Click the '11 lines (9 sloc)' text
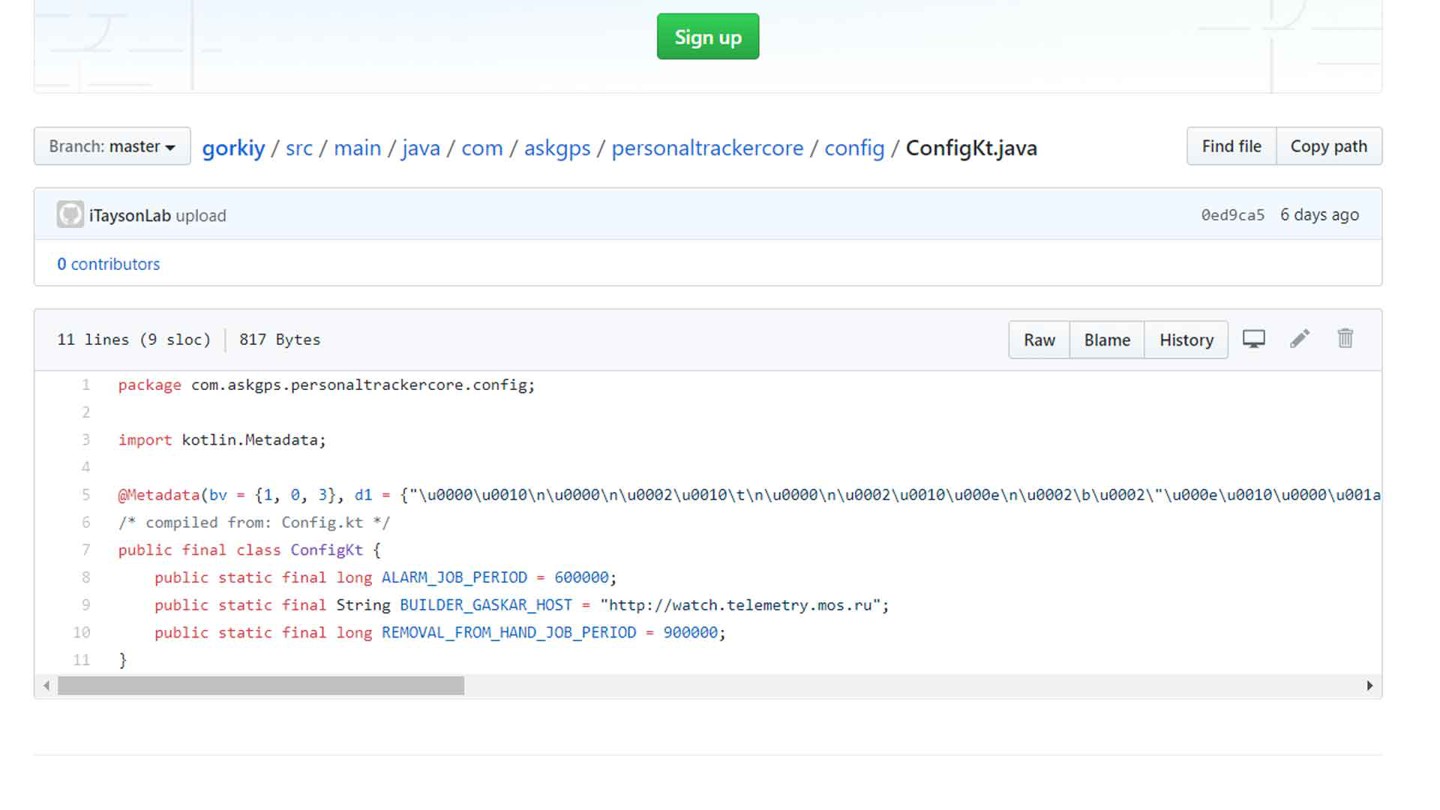The image size is (1440, 810). [x=134, y=340]
